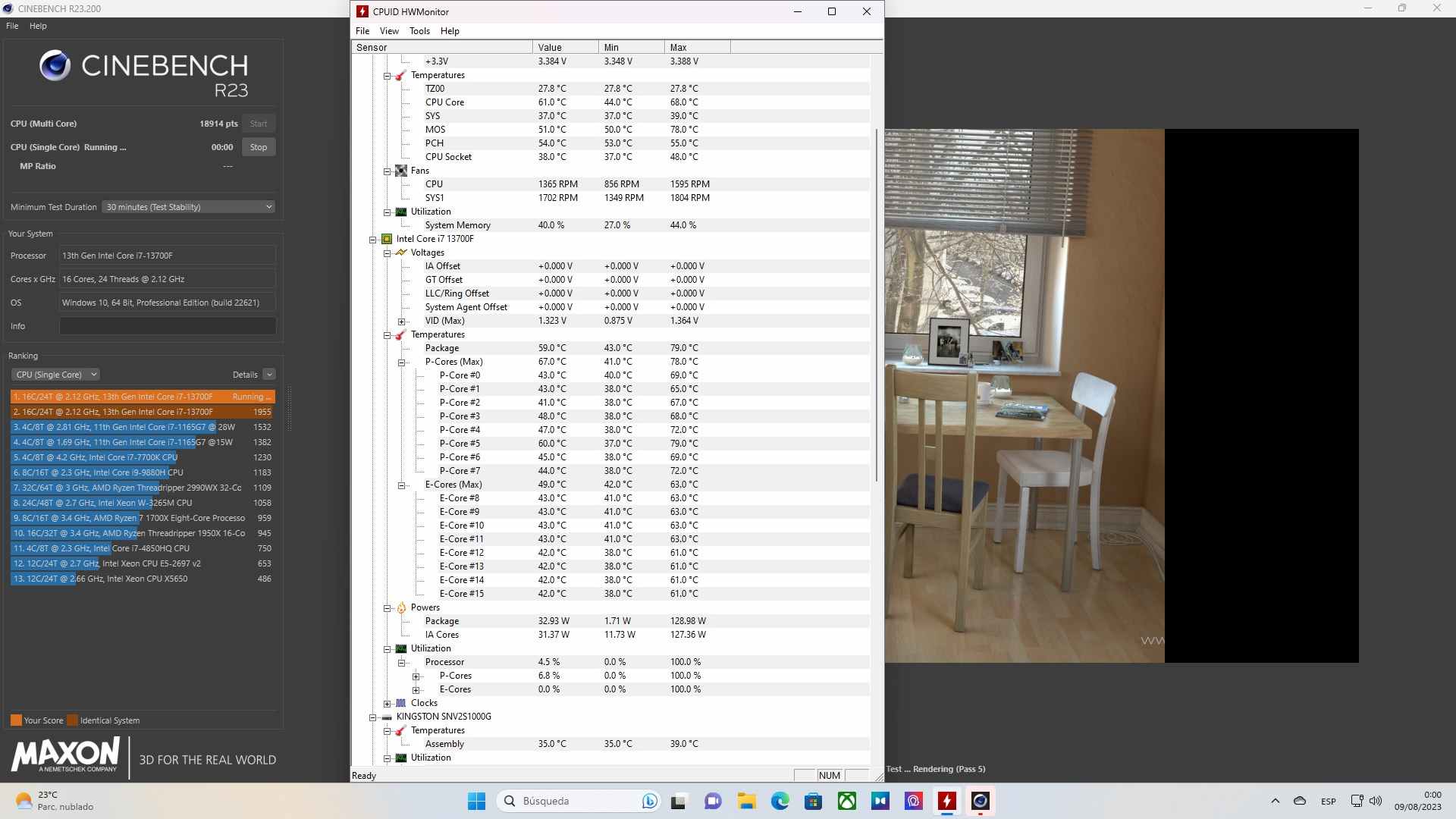Click the Xbox app taskbar icon
The width and height of the screenshot is (1456, 819).
tap(846, 801)
